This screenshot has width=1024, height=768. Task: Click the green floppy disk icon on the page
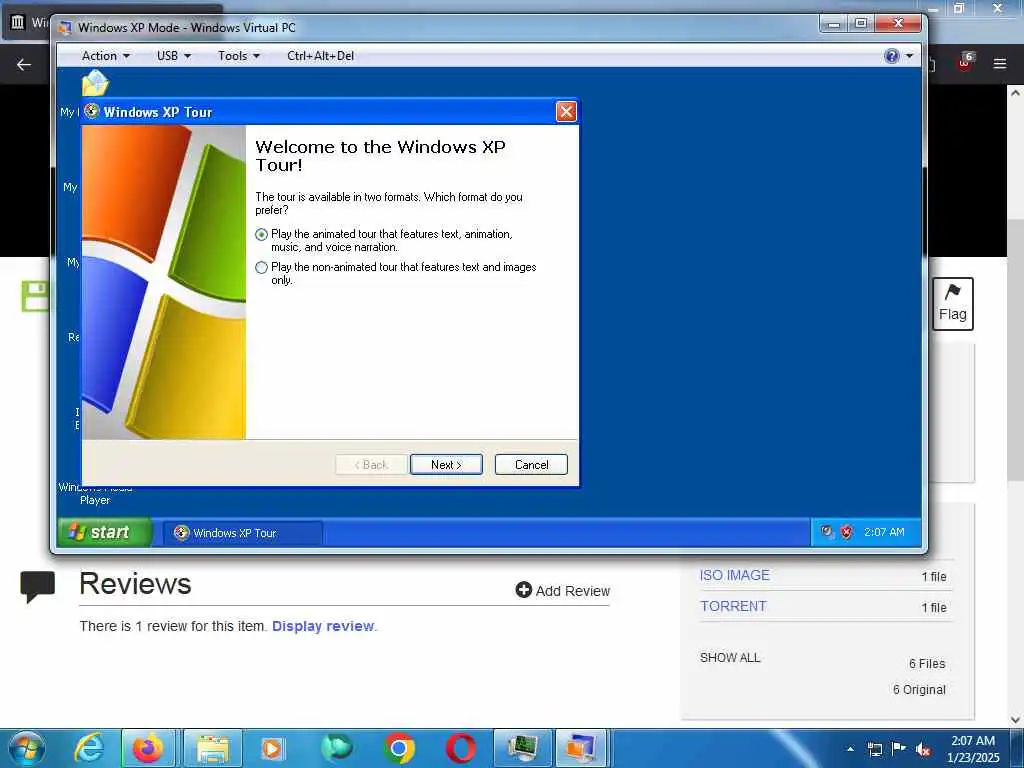35,296
